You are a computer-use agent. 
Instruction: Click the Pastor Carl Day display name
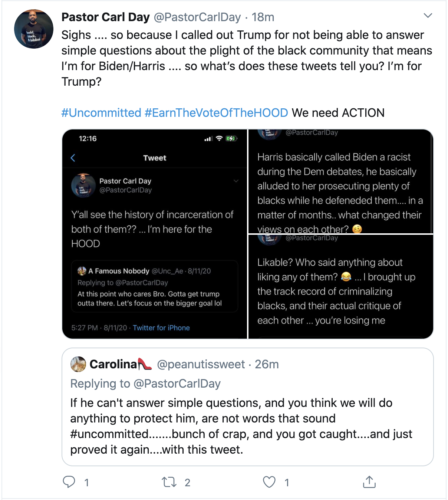click(x=105, y=17)
